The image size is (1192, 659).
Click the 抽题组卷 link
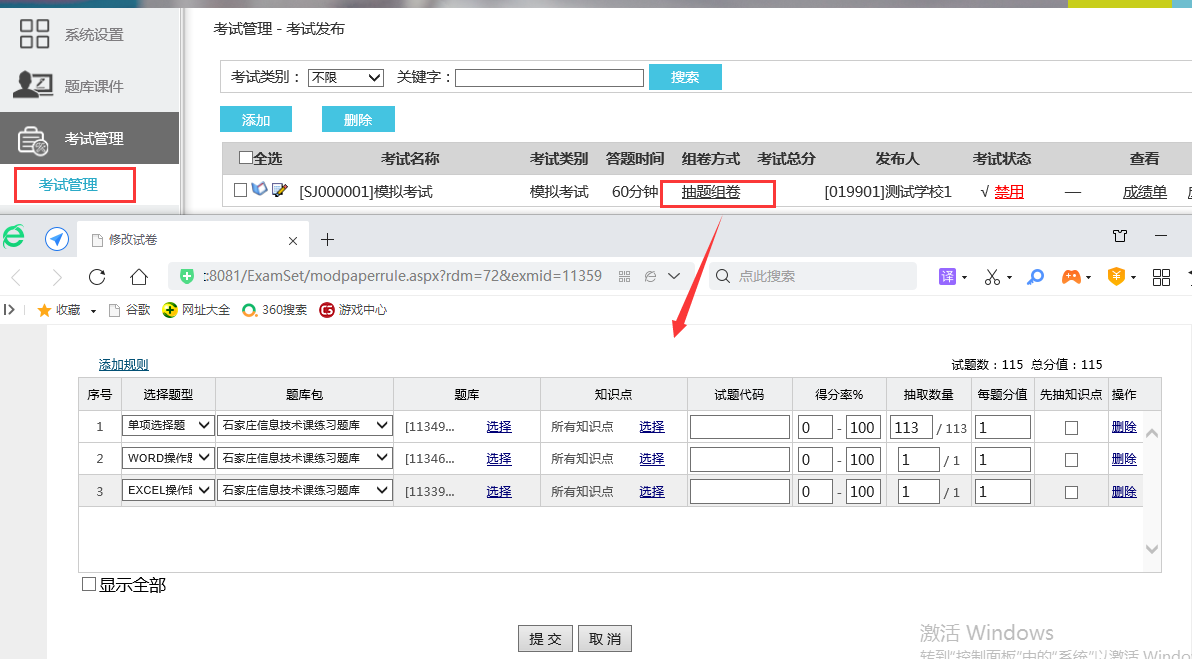pos(711,192)
